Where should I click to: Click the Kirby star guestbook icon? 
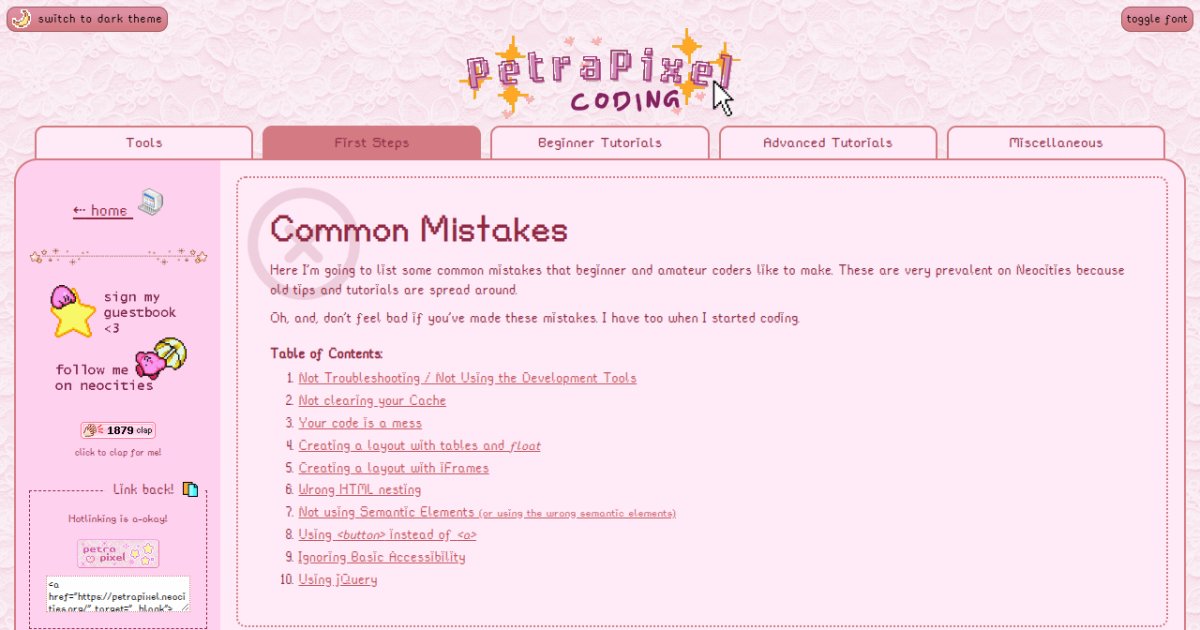pos(71,311)
